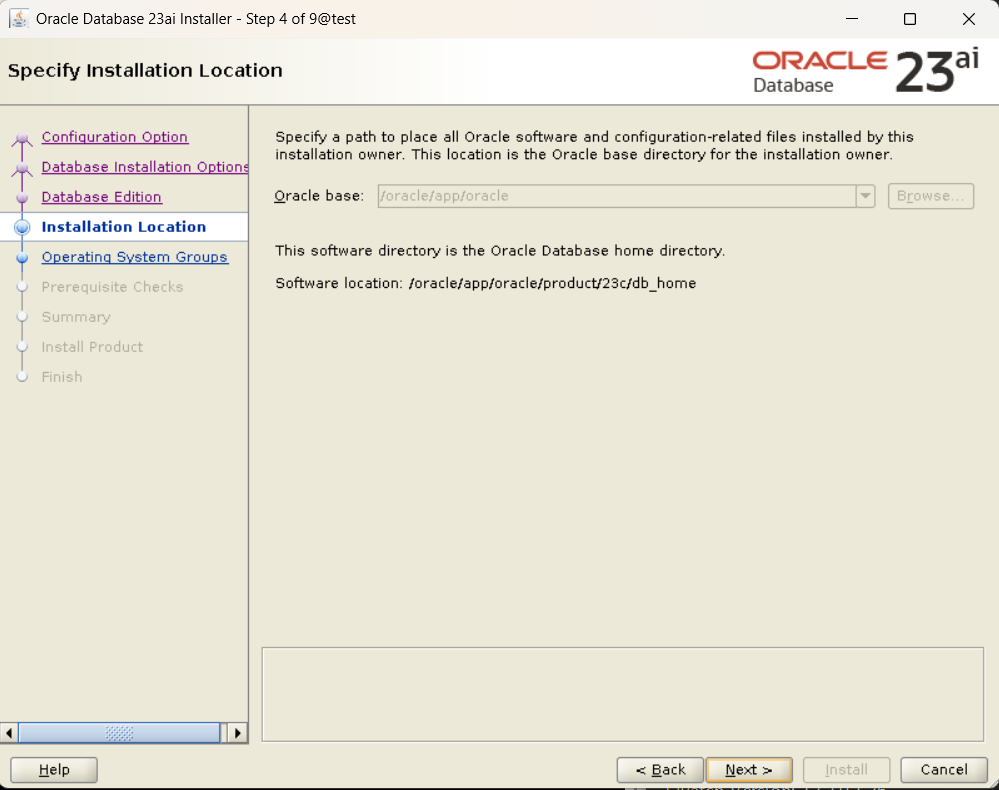The width and height of the screenshot is (999, 790).
Task: Click the Install Product step label
Action: tap(92, 347)
